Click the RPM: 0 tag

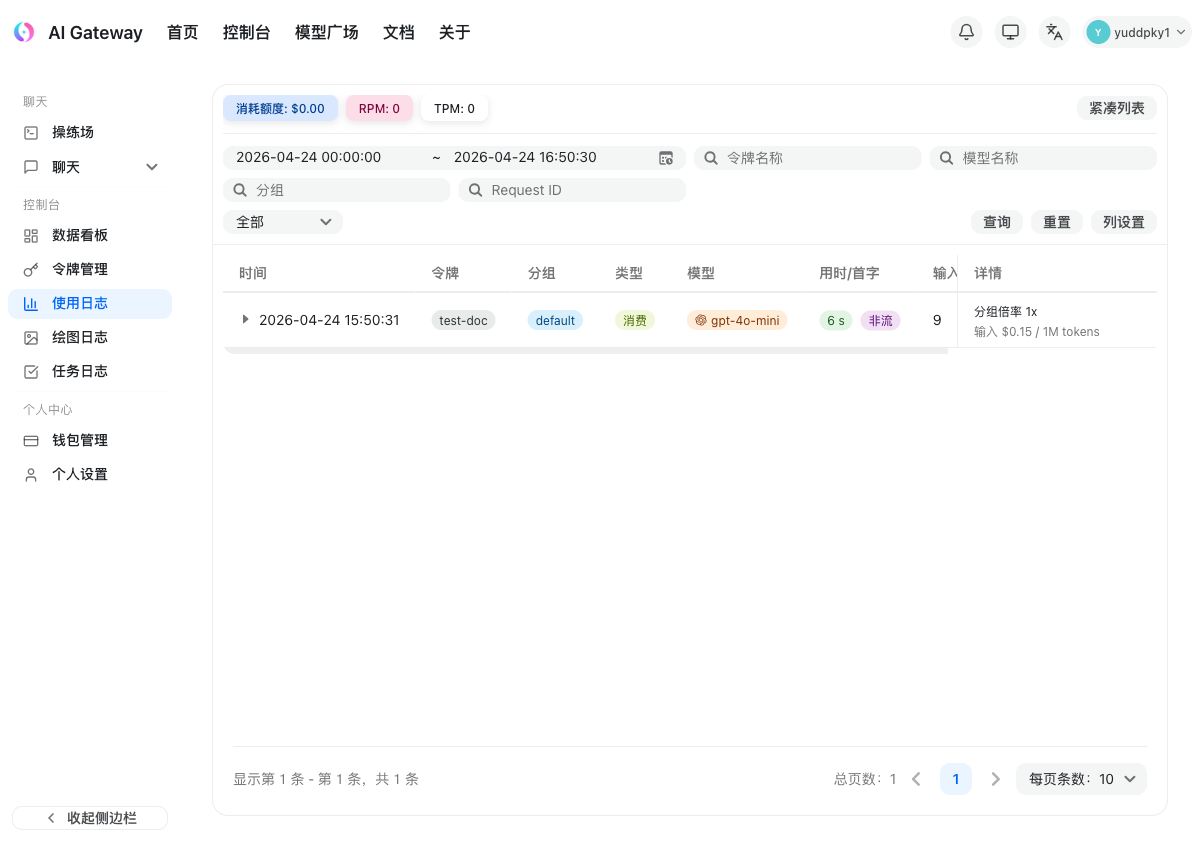pyautogui.click(x=379, y=108)
